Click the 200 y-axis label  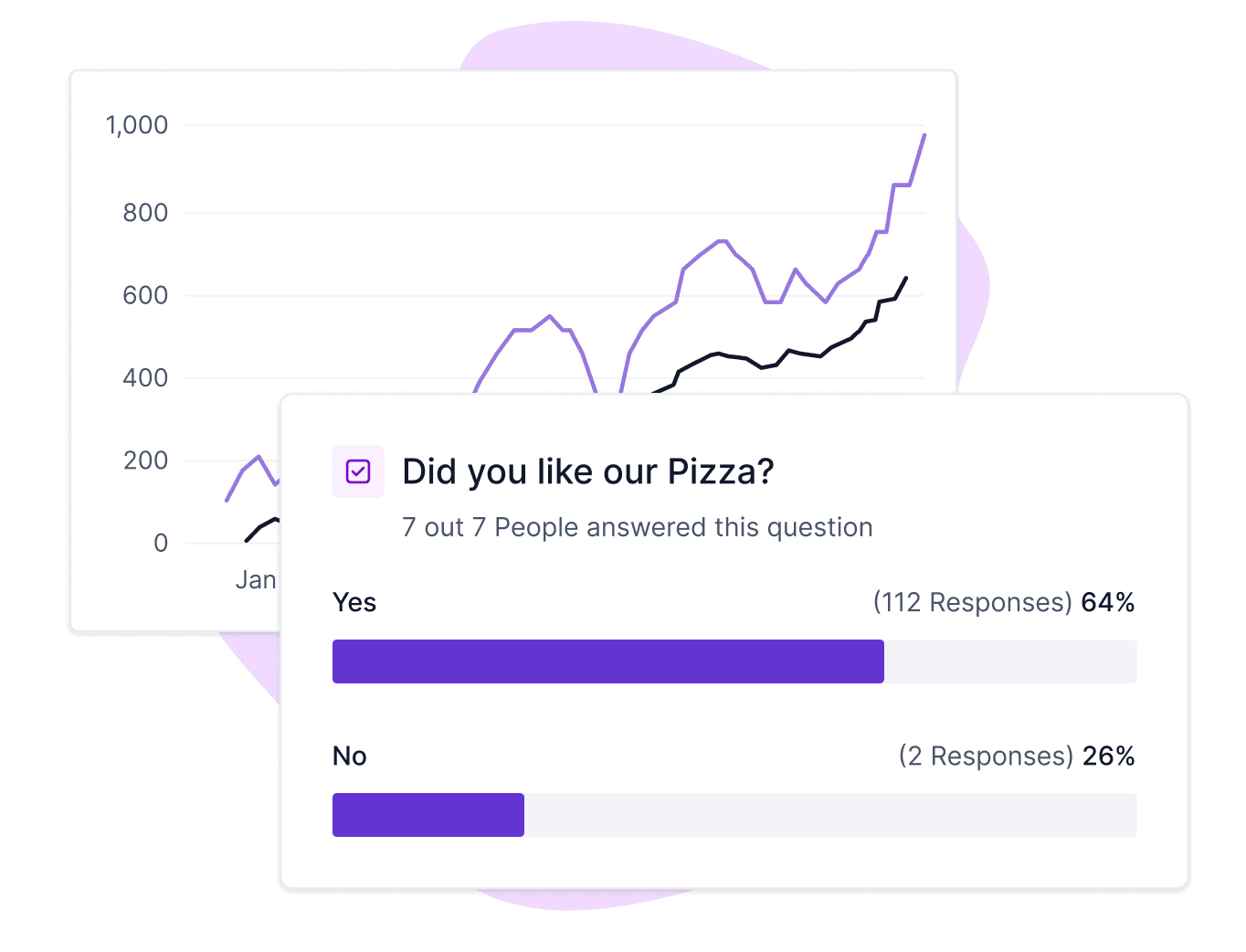click(145, 460)
